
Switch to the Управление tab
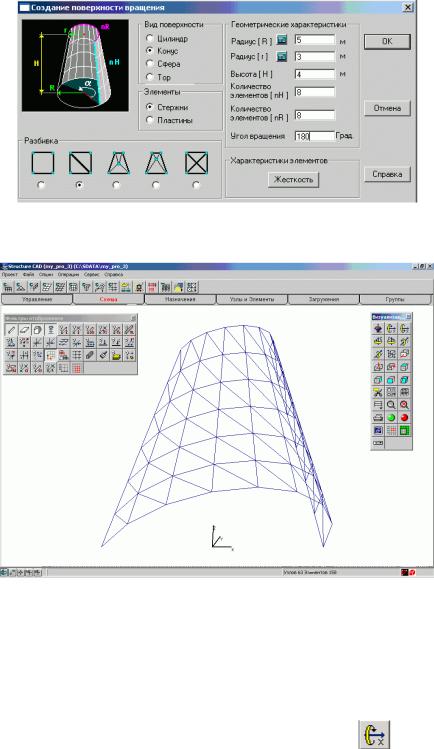point(37,299)
